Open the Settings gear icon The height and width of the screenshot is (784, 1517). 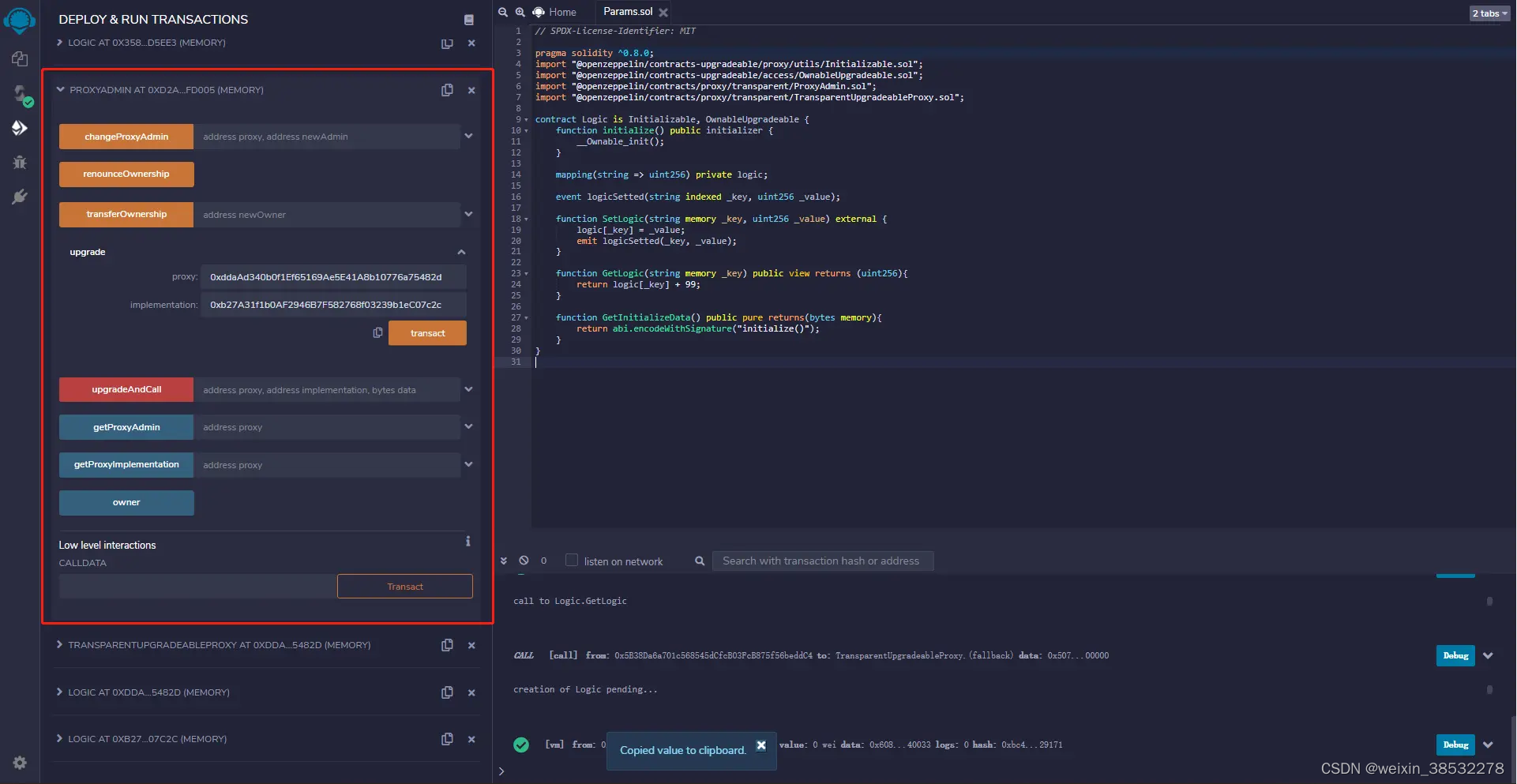pyautogui.click(x=20, y=763)
